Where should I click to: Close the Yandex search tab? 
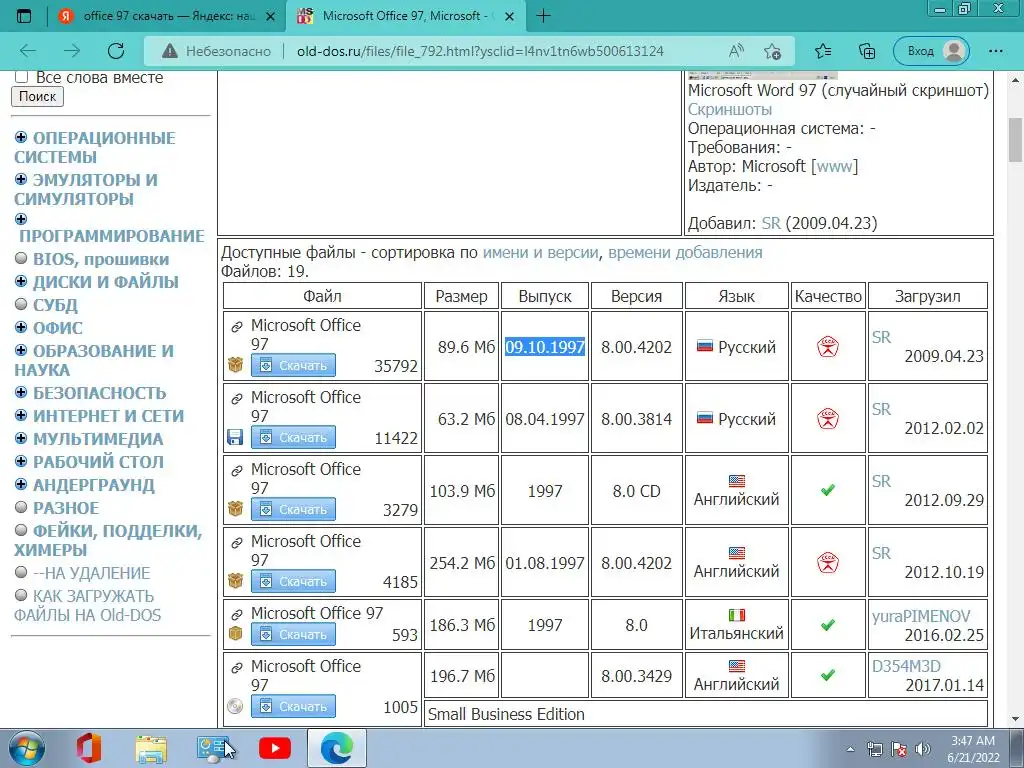(270, 16)
